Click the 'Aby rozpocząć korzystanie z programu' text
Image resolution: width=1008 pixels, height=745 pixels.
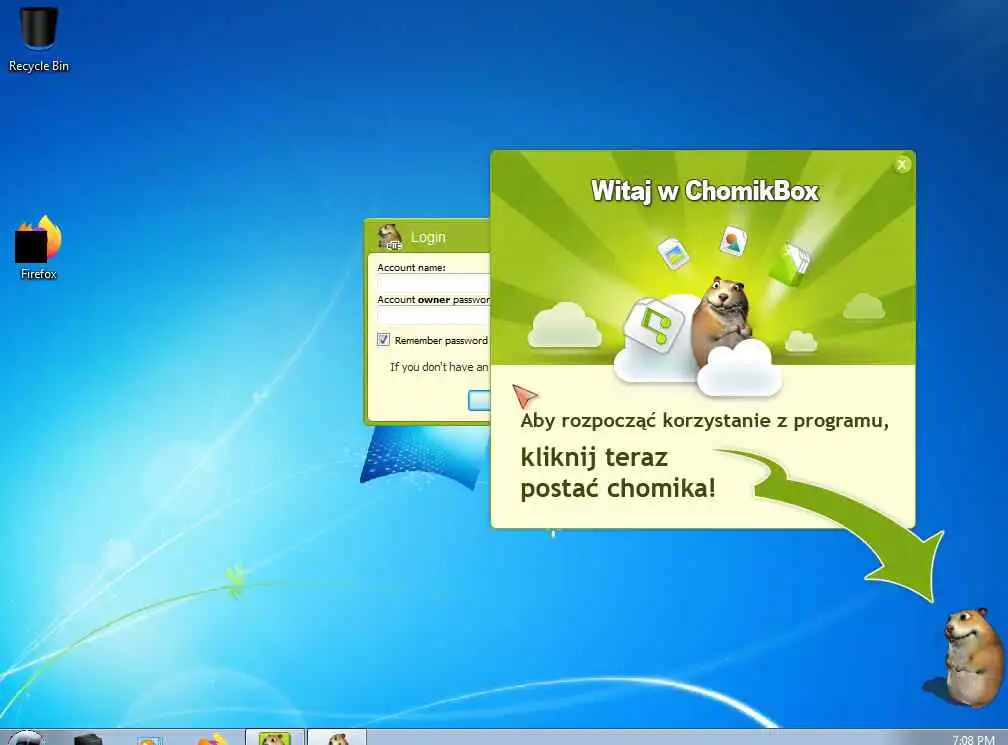click(x=704, y=421)
